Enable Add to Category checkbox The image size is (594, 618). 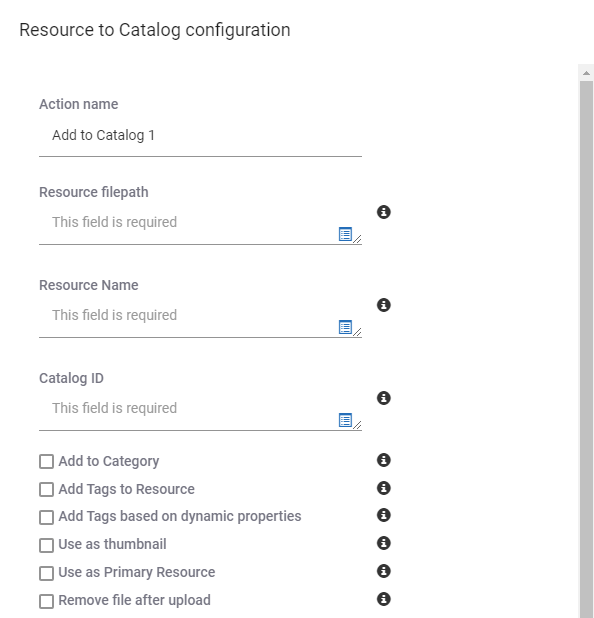(x=47, y=462)
